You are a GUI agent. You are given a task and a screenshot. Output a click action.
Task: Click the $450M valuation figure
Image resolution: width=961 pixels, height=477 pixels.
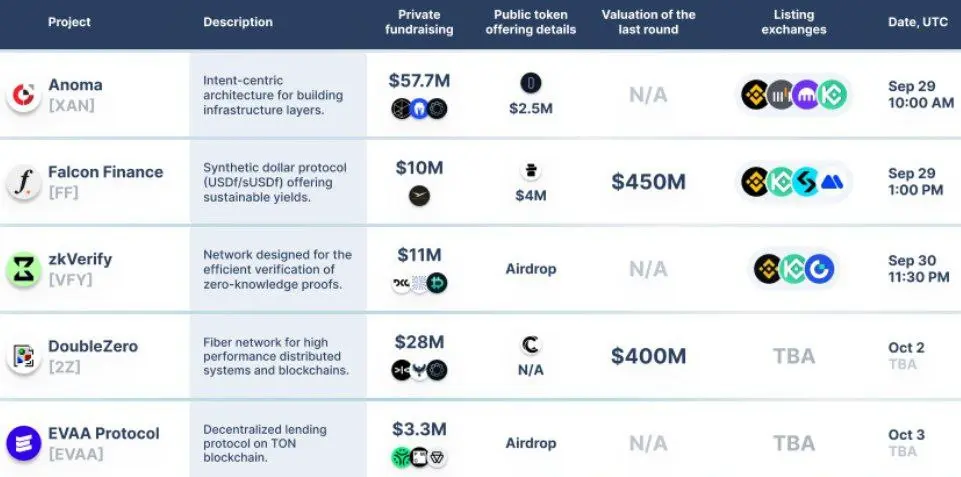point(648,182)
